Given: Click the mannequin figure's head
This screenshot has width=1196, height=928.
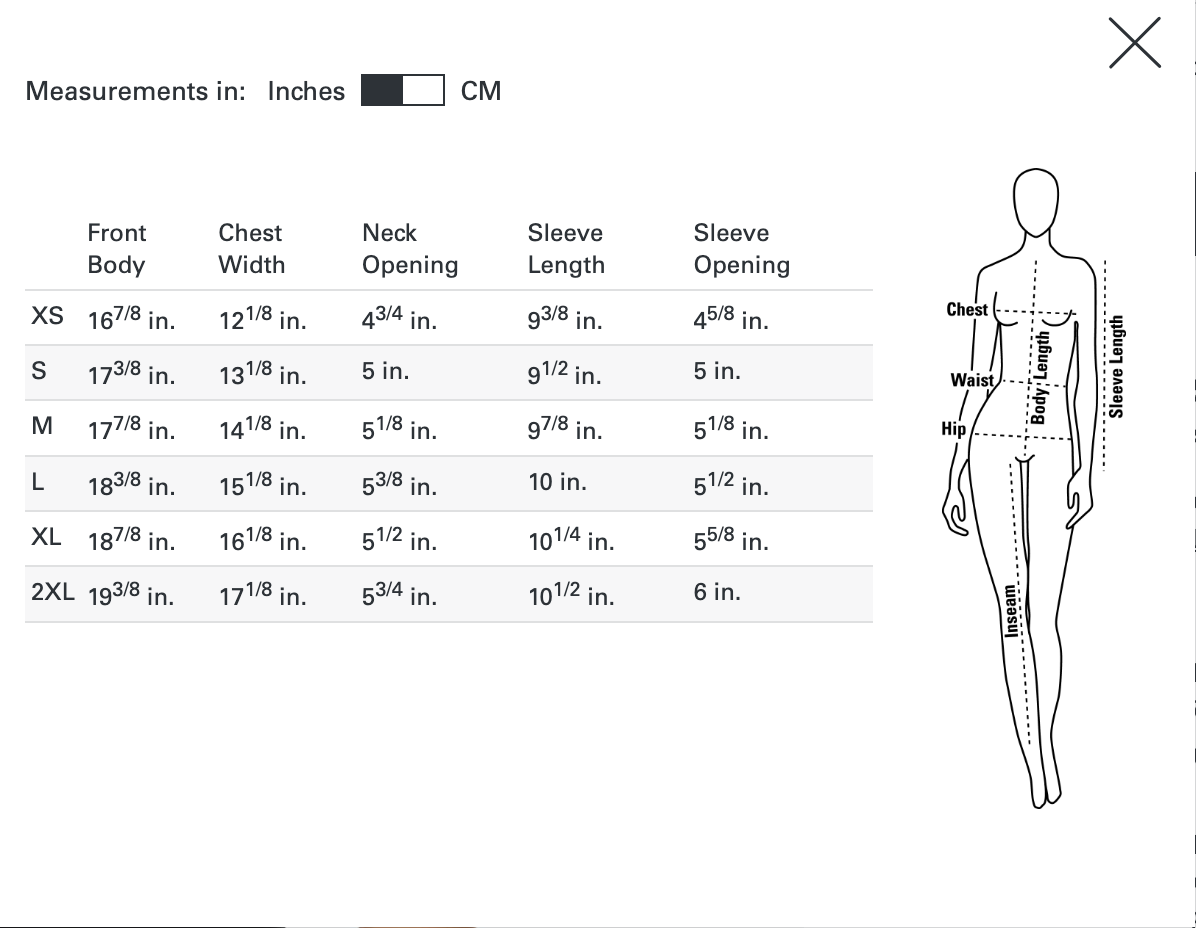Looking at the screenshot, I should pos(1036,203).
